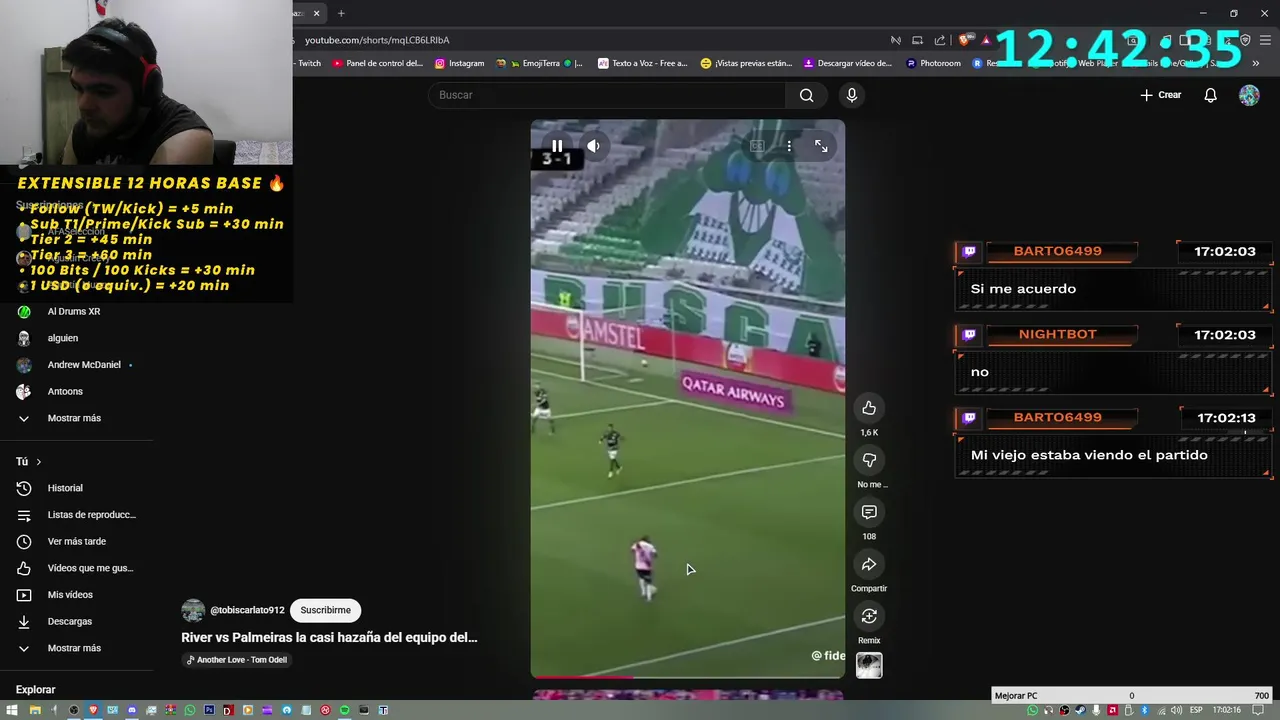Enter fullscreen for the Short
This screenshot has width=1280, height=720.
pyautogui.click(x=821, y=146)
